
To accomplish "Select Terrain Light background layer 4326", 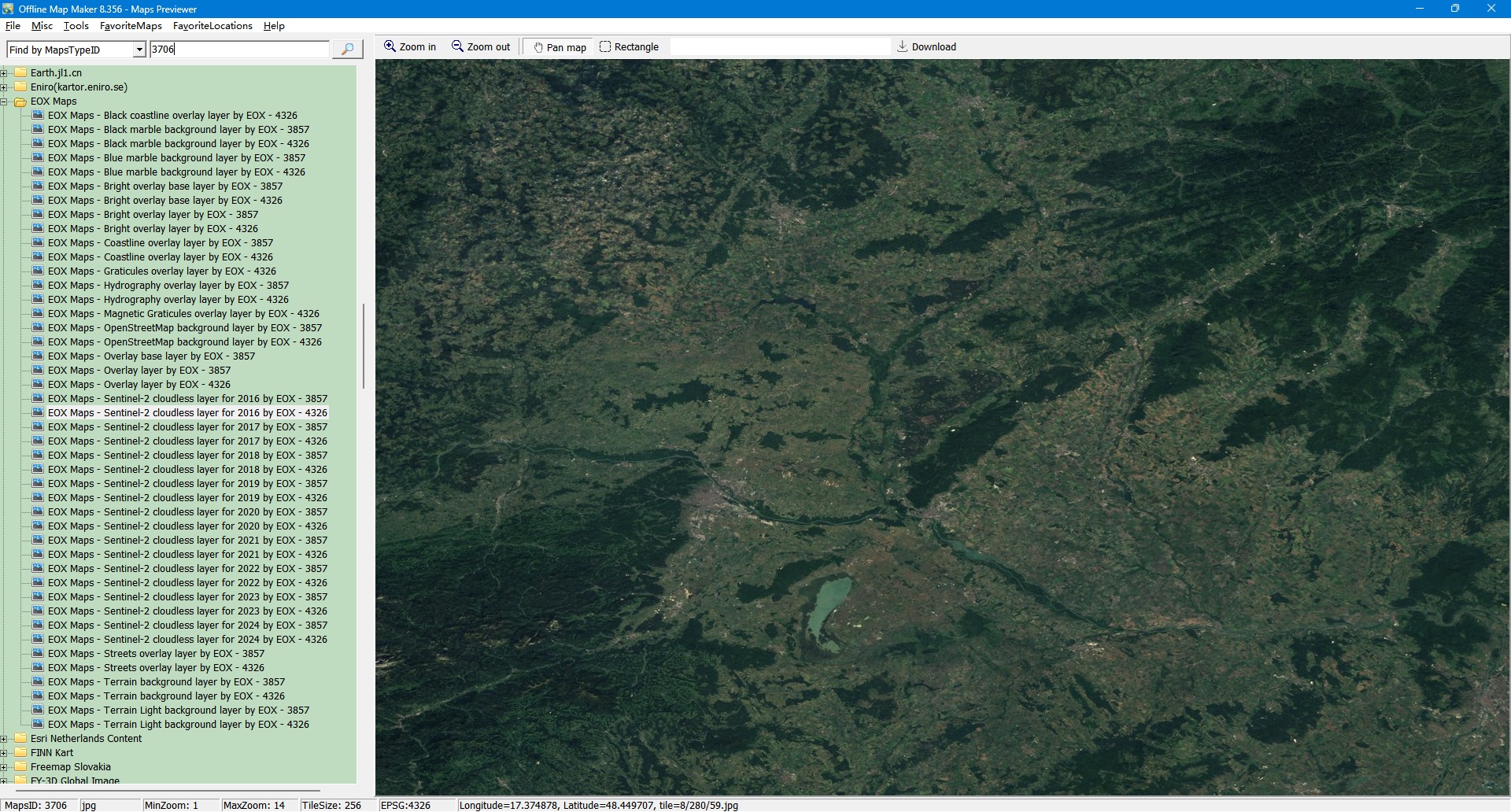I will [x=178, y=725].
